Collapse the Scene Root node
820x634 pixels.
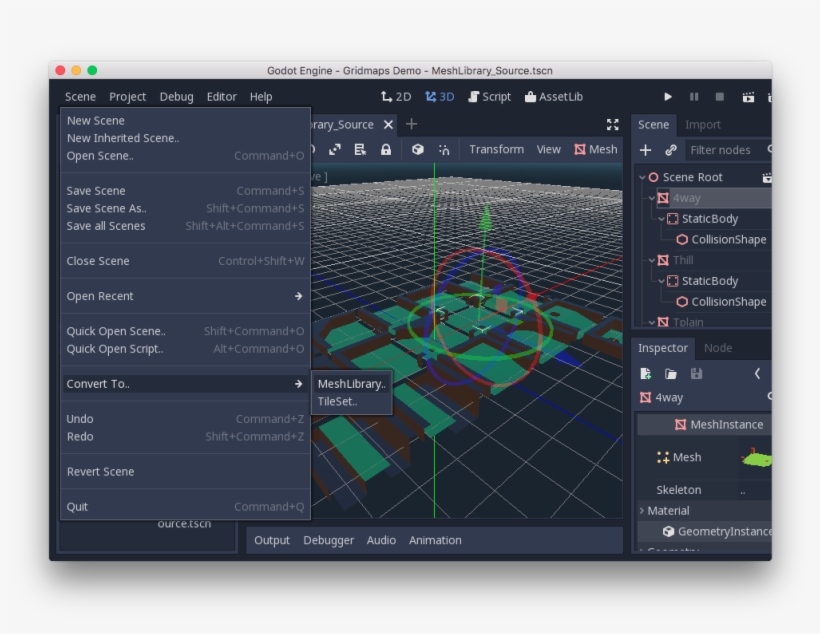pos(642,177)
